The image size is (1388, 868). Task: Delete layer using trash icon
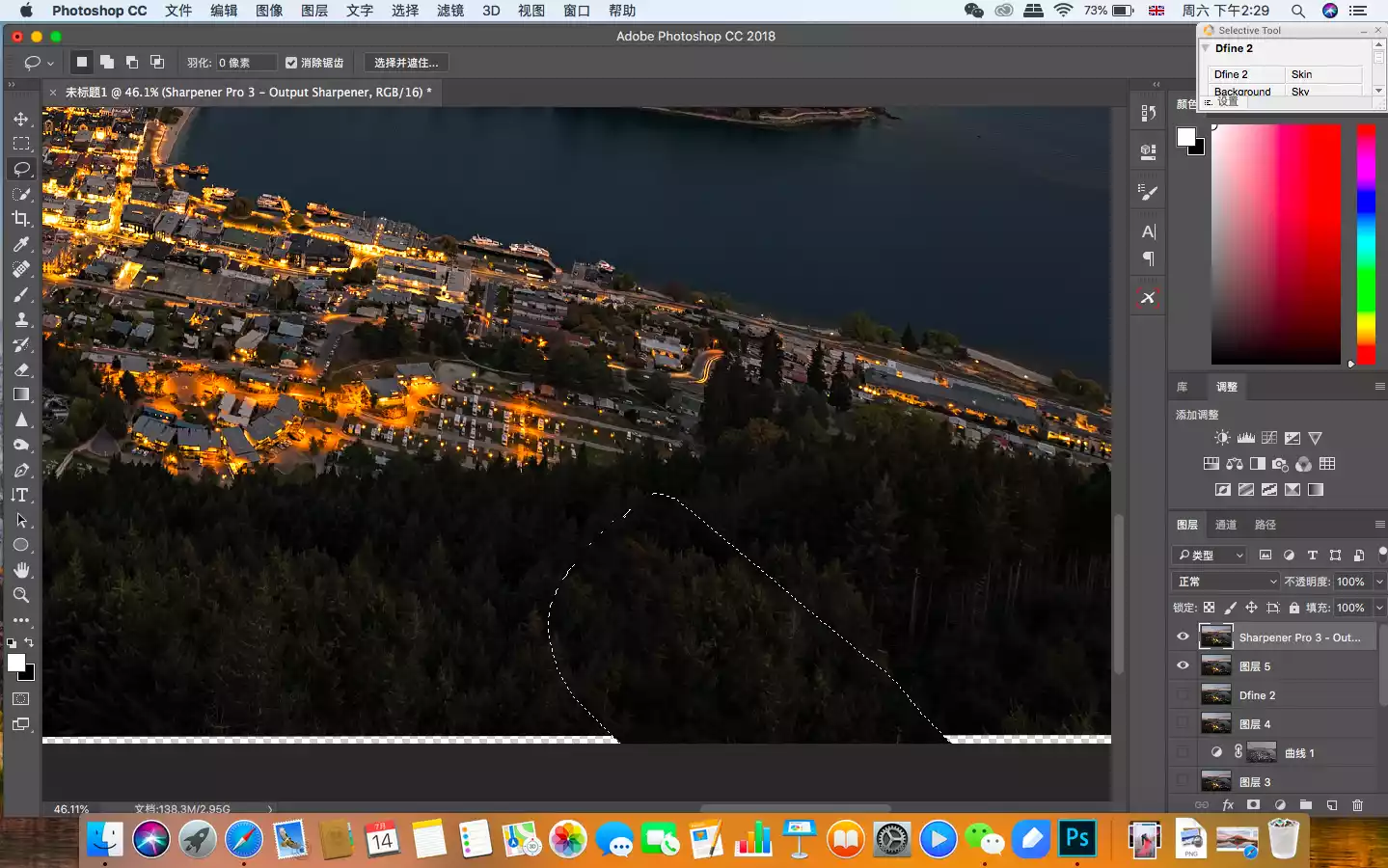pyautogui.click(x=1357, y=805)
